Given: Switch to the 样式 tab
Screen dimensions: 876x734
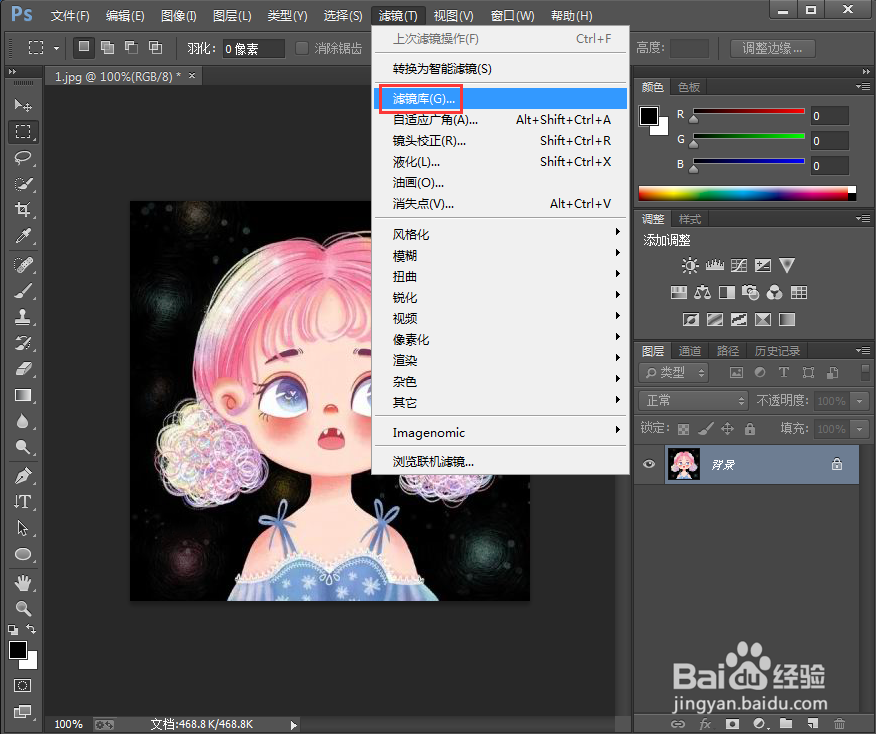Looking at the screenshot, I should [689, 219].
